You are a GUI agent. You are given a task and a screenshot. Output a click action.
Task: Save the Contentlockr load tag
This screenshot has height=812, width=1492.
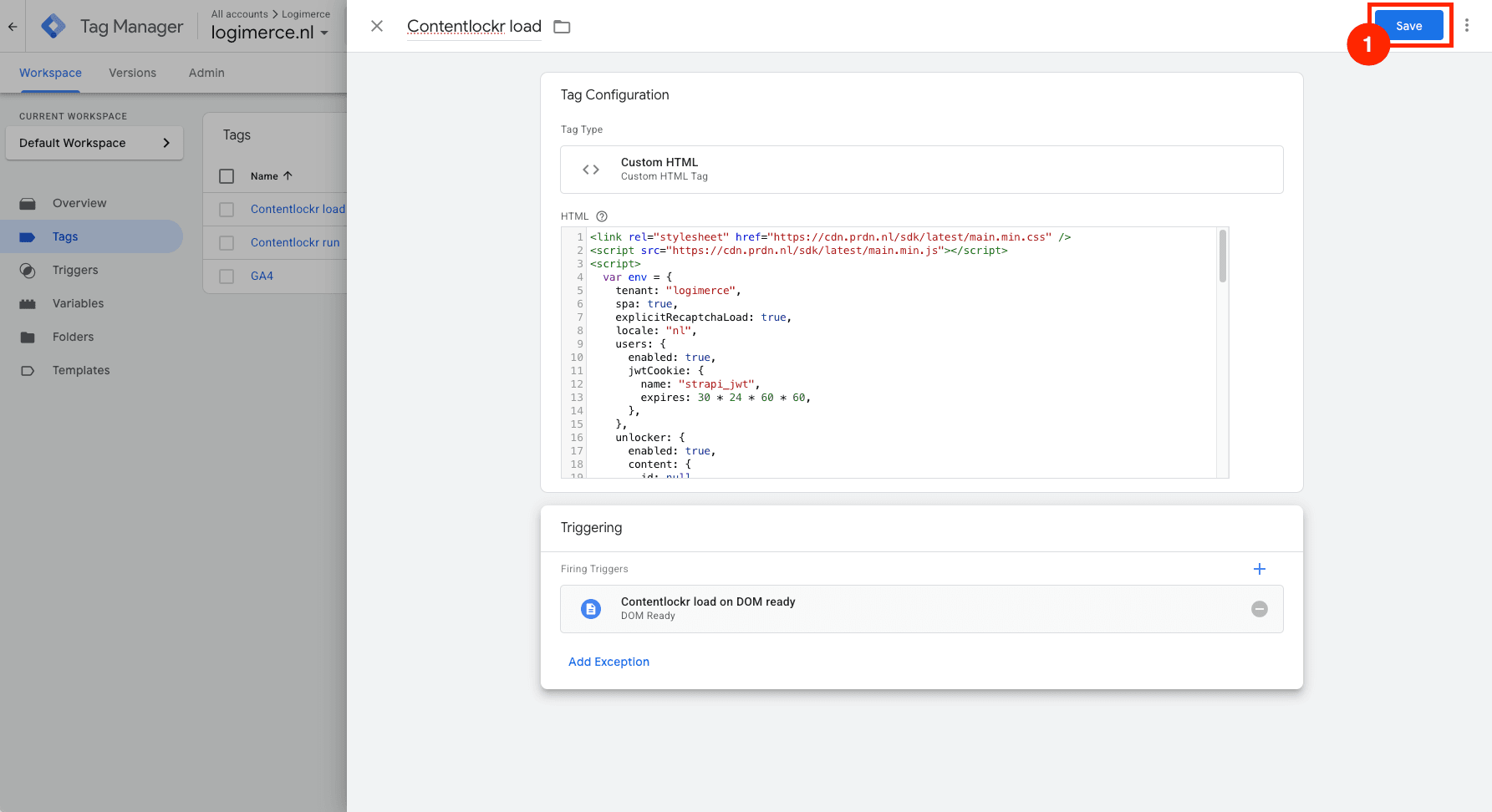pyautogui.click(x=1409, y=26)
